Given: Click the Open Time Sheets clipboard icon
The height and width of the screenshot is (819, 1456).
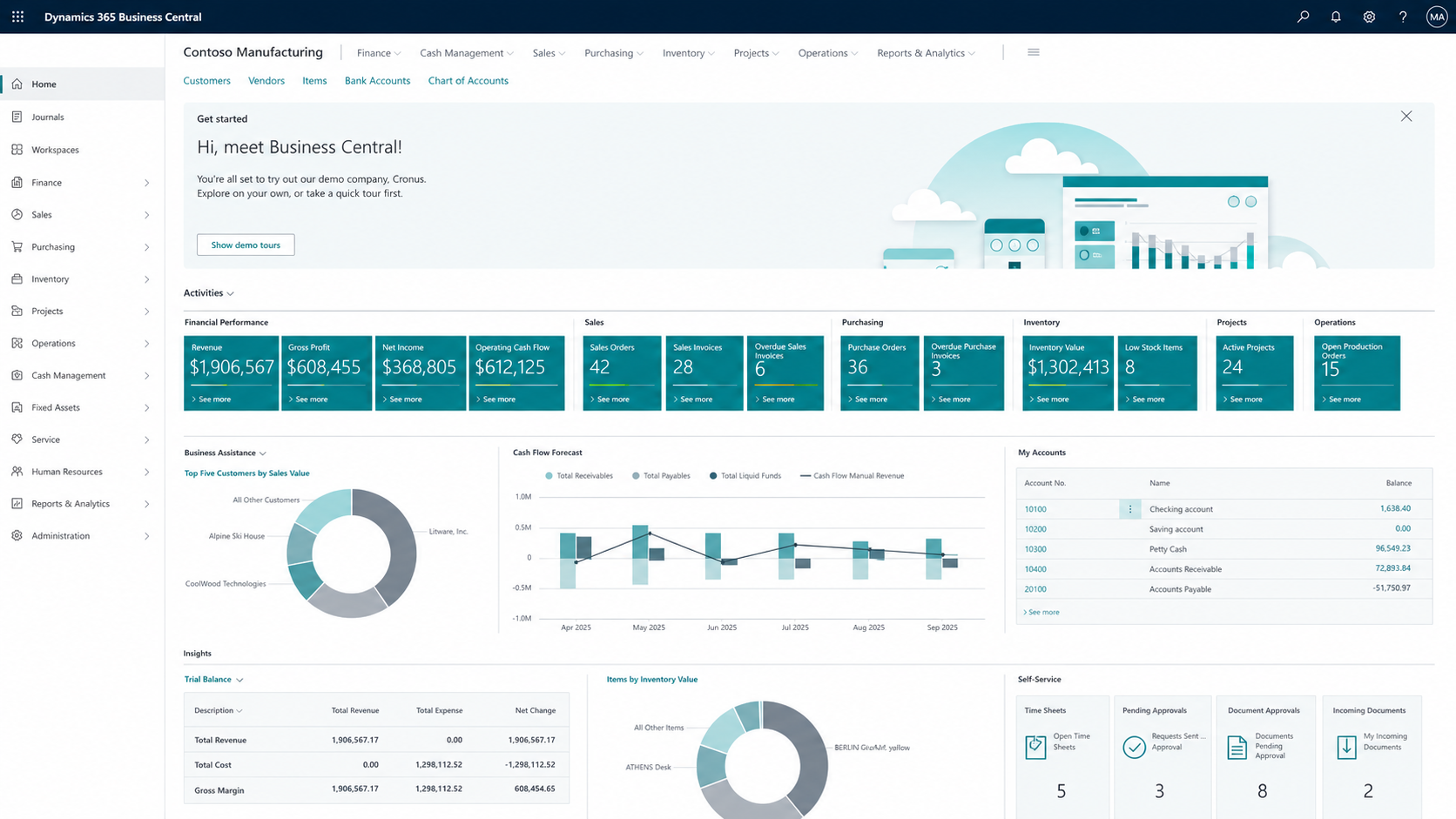Looking at the screenshot, I should tap(1035, 747).
